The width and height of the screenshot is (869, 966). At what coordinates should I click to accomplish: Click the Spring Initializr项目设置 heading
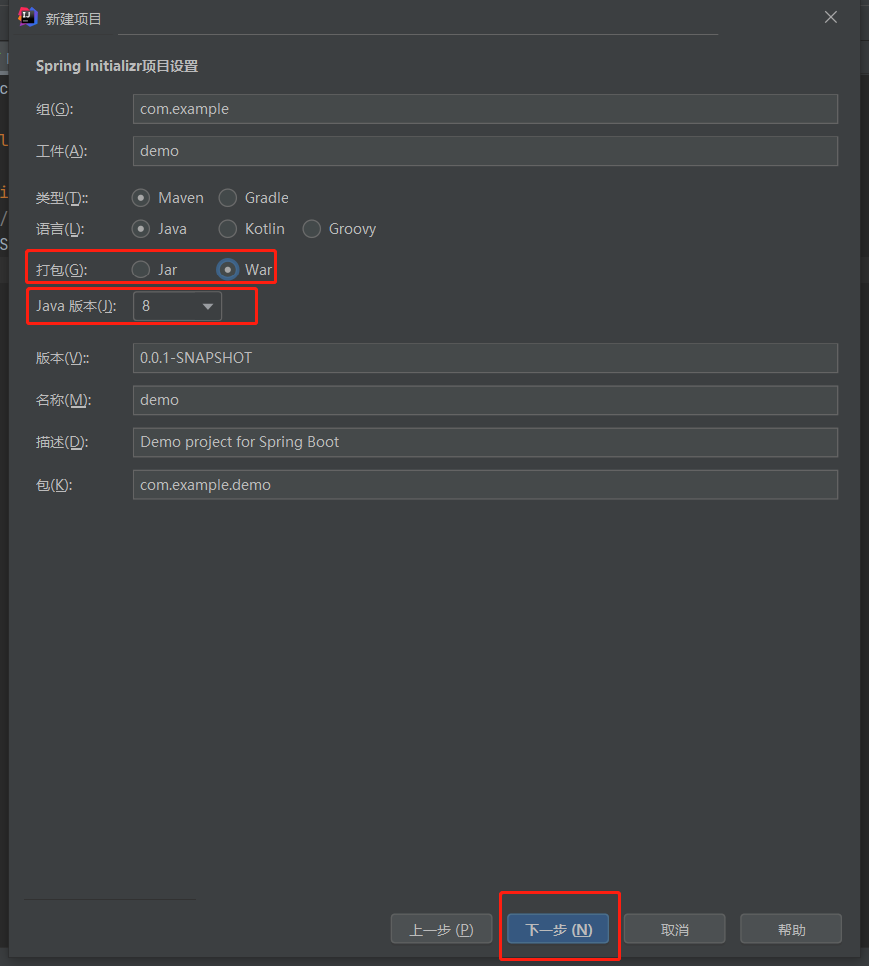[117, 66]
